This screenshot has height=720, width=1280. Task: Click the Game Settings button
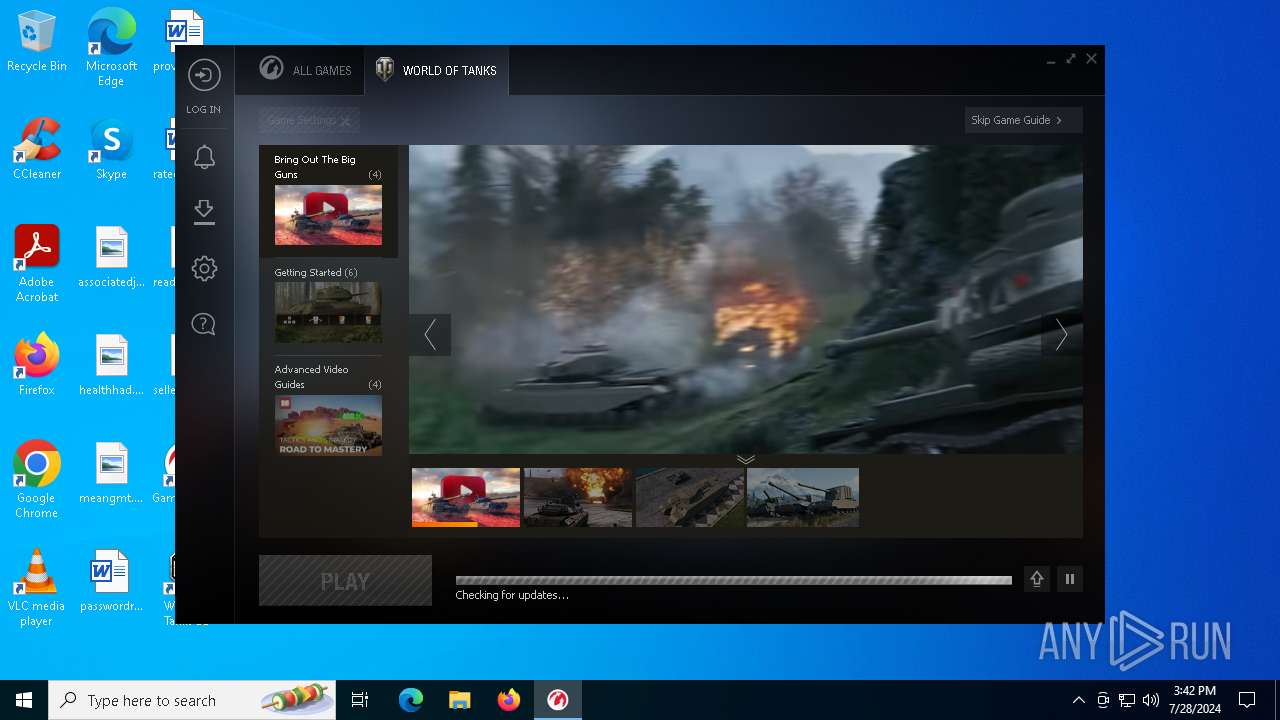(309, 120)
